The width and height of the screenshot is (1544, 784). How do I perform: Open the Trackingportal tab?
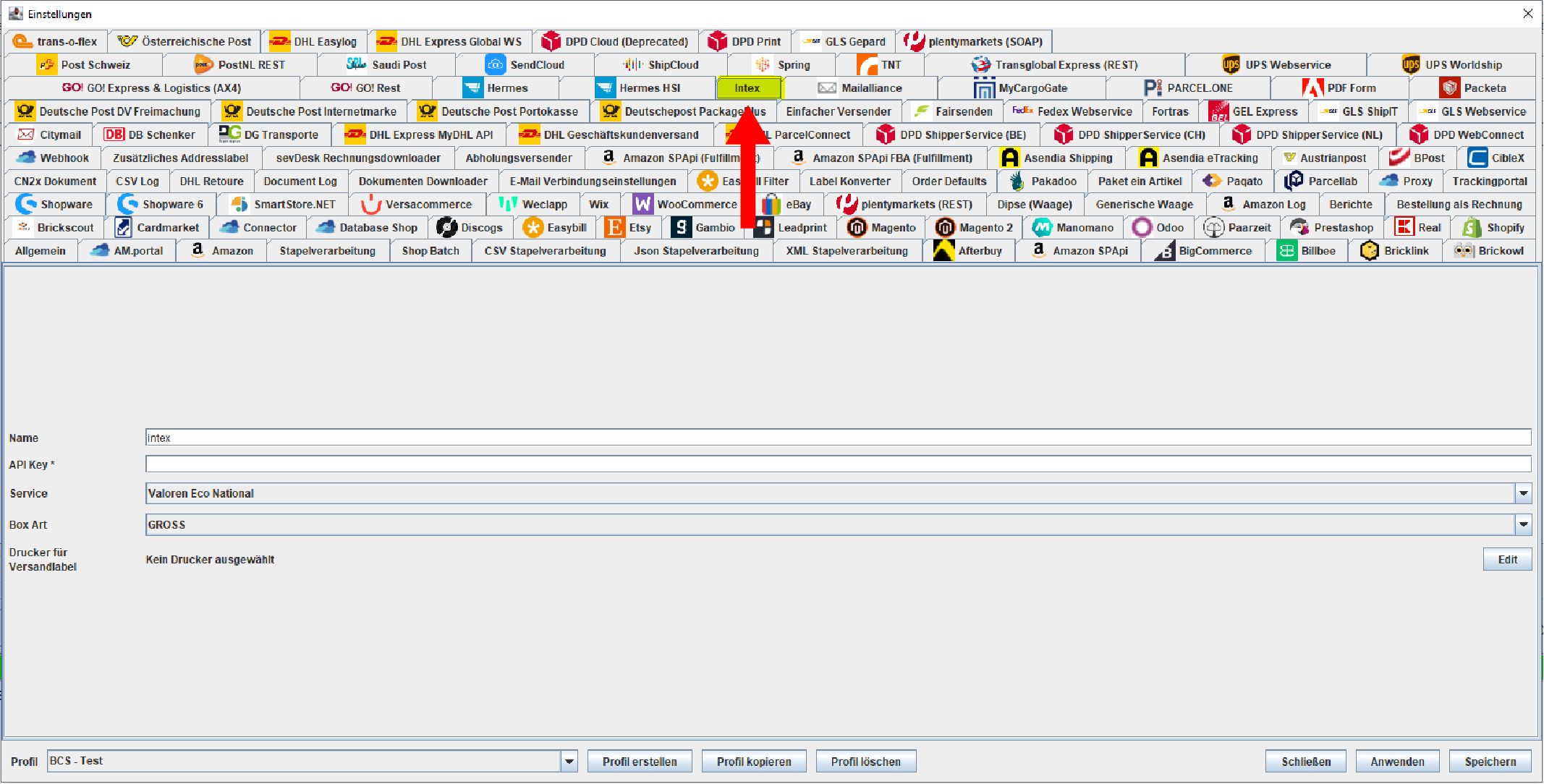tap(1490, 181)
